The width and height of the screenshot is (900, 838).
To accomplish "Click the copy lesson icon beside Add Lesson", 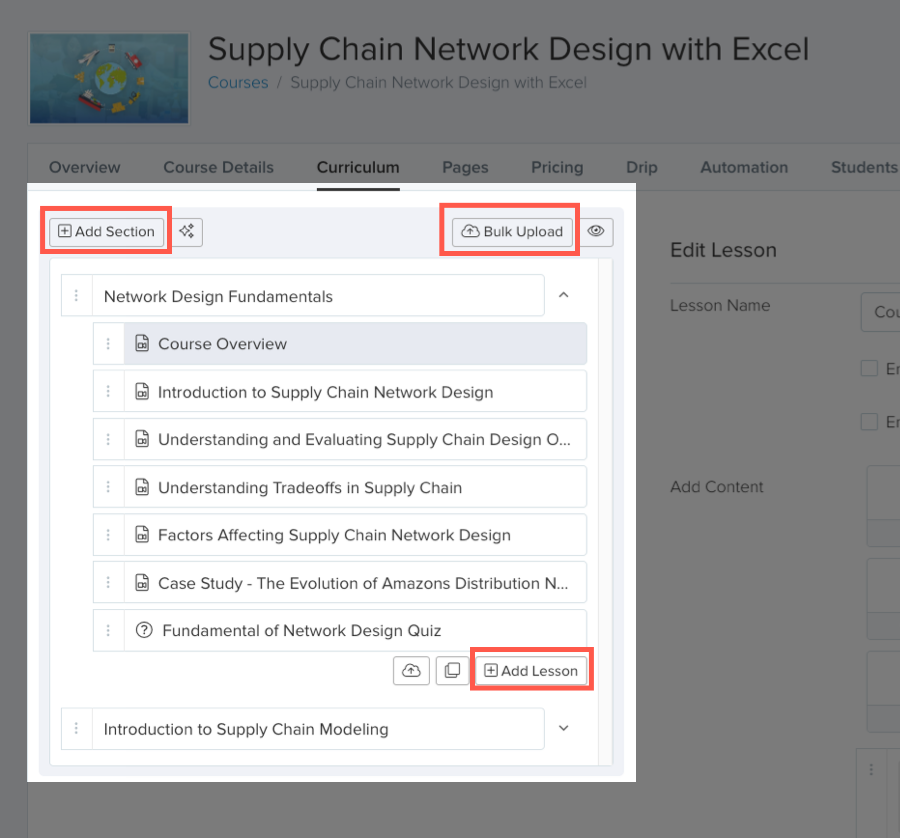I will (452, 670).
